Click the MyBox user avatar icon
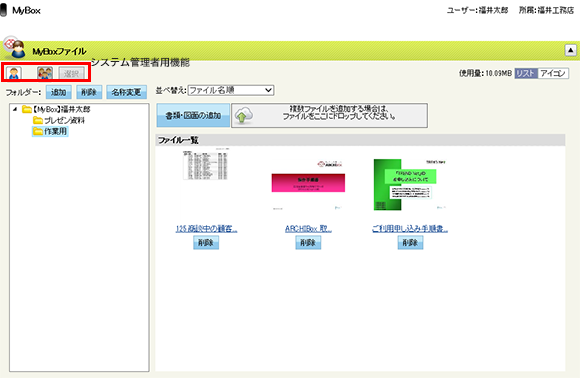 pos(14,48)
